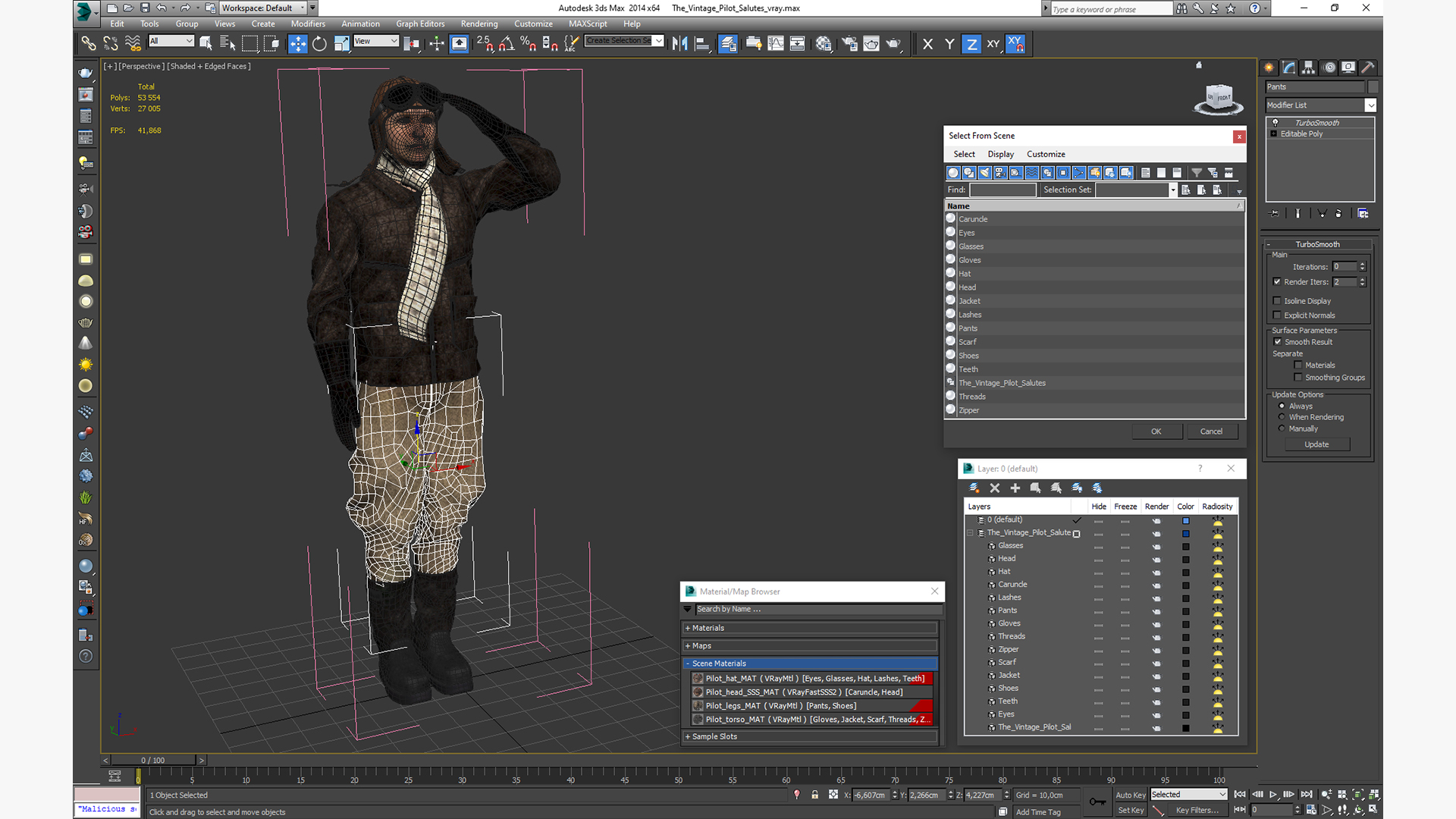Viewport: 1456px width, 819px height.
Task: Select the When Rendering update option
Action: 1282,417
